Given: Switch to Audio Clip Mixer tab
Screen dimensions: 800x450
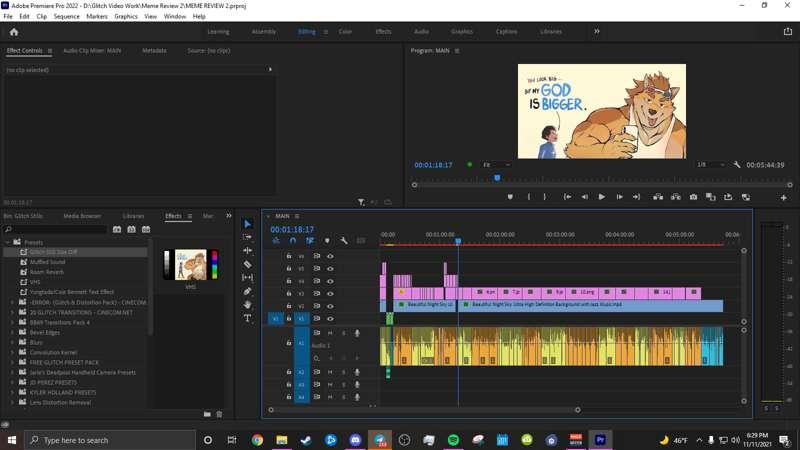Looking at the screenshot, I should pyautogui.click(x=92, y=51).
